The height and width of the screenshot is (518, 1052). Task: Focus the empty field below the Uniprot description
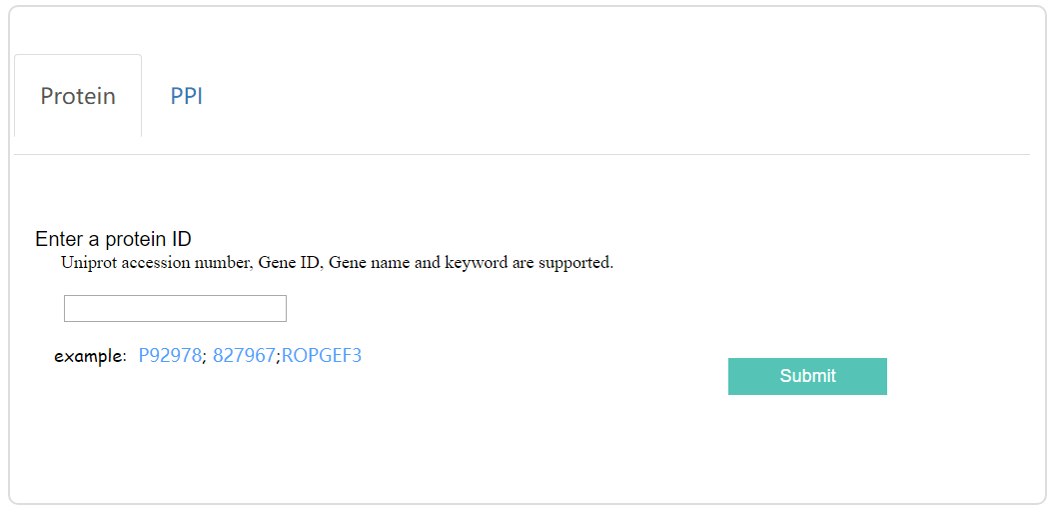[175, 309]
